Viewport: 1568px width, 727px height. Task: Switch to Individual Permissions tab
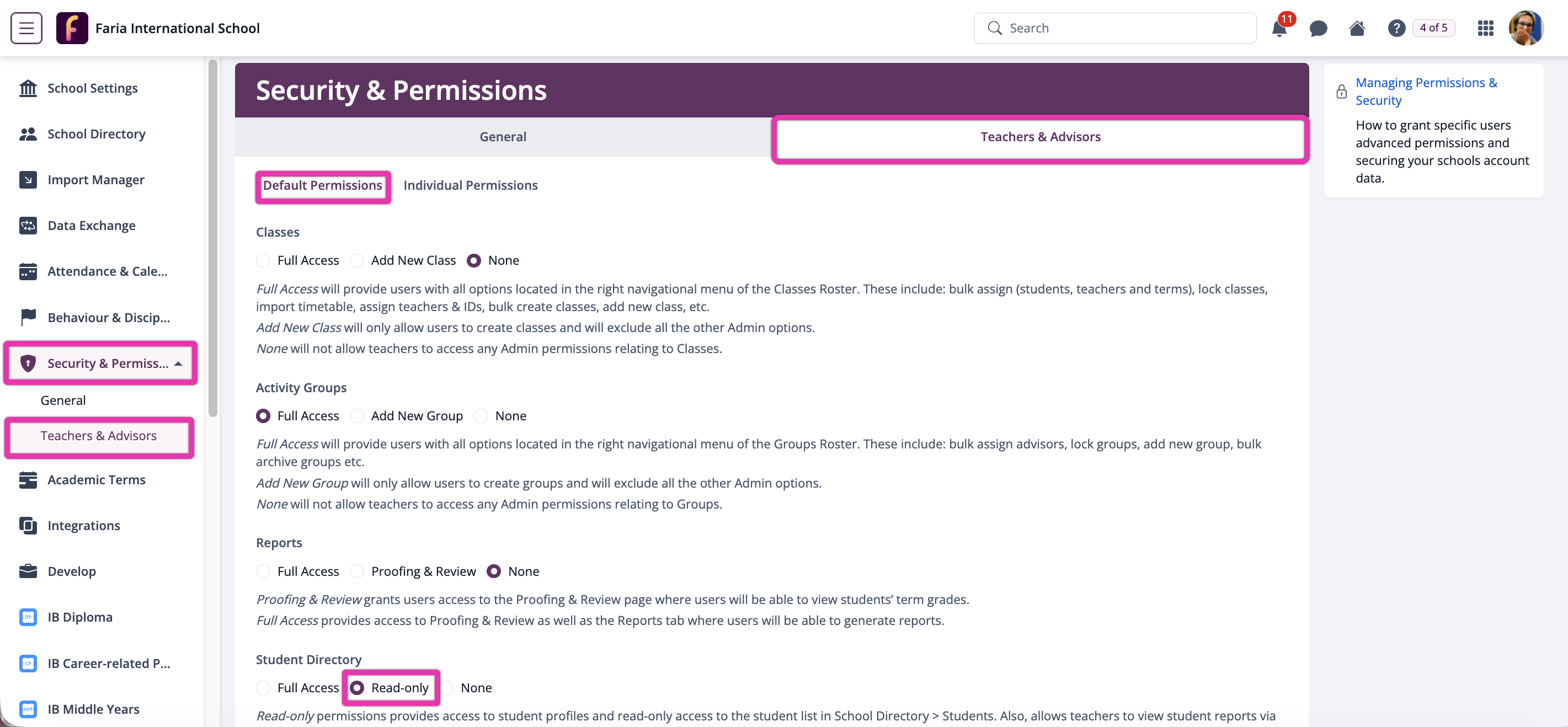tap(470, 185)
